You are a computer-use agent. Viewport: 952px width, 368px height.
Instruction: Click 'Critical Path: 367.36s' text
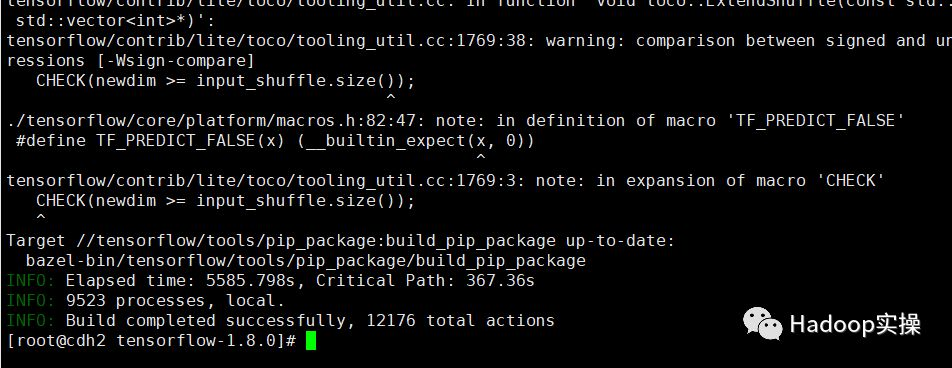pyautogui.click(x=425, y=281)
